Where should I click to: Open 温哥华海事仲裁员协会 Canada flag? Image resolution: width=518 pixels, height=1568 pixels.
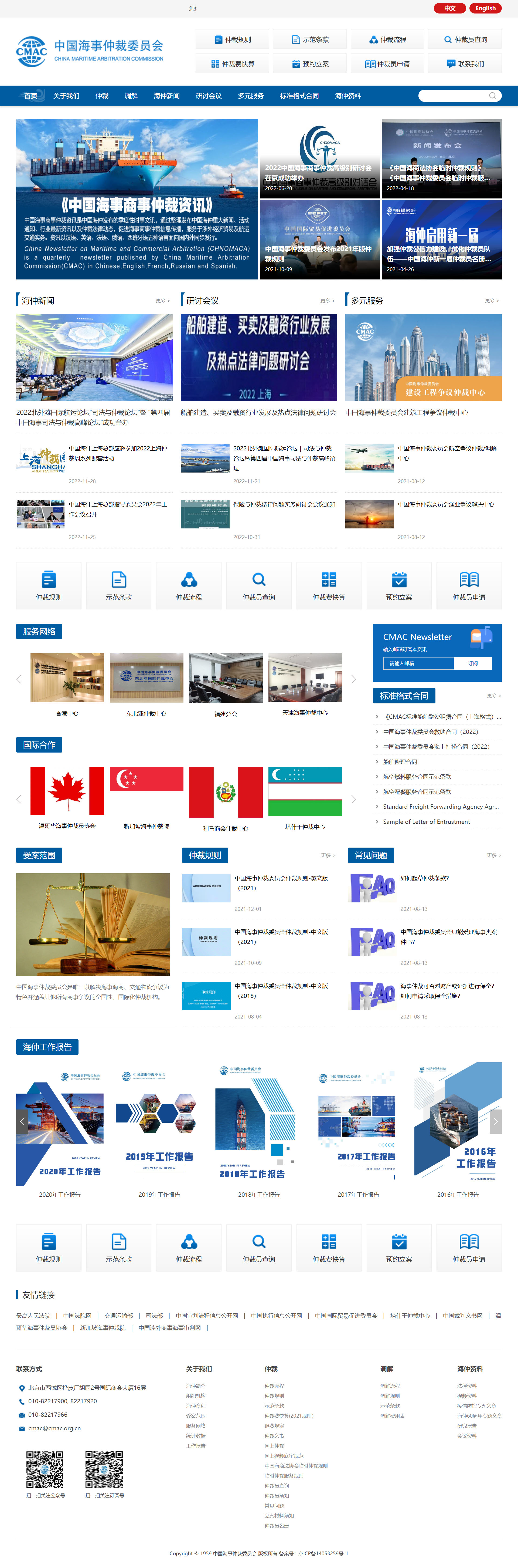(x=67, y=791)
